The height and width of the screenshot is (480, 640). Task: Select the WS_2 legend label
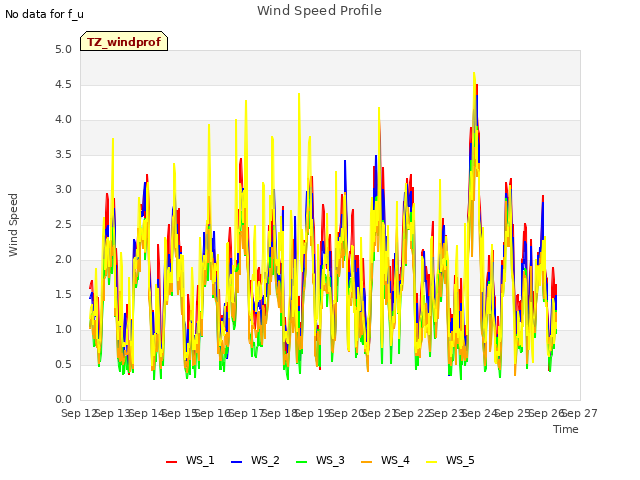pos(265,460)
